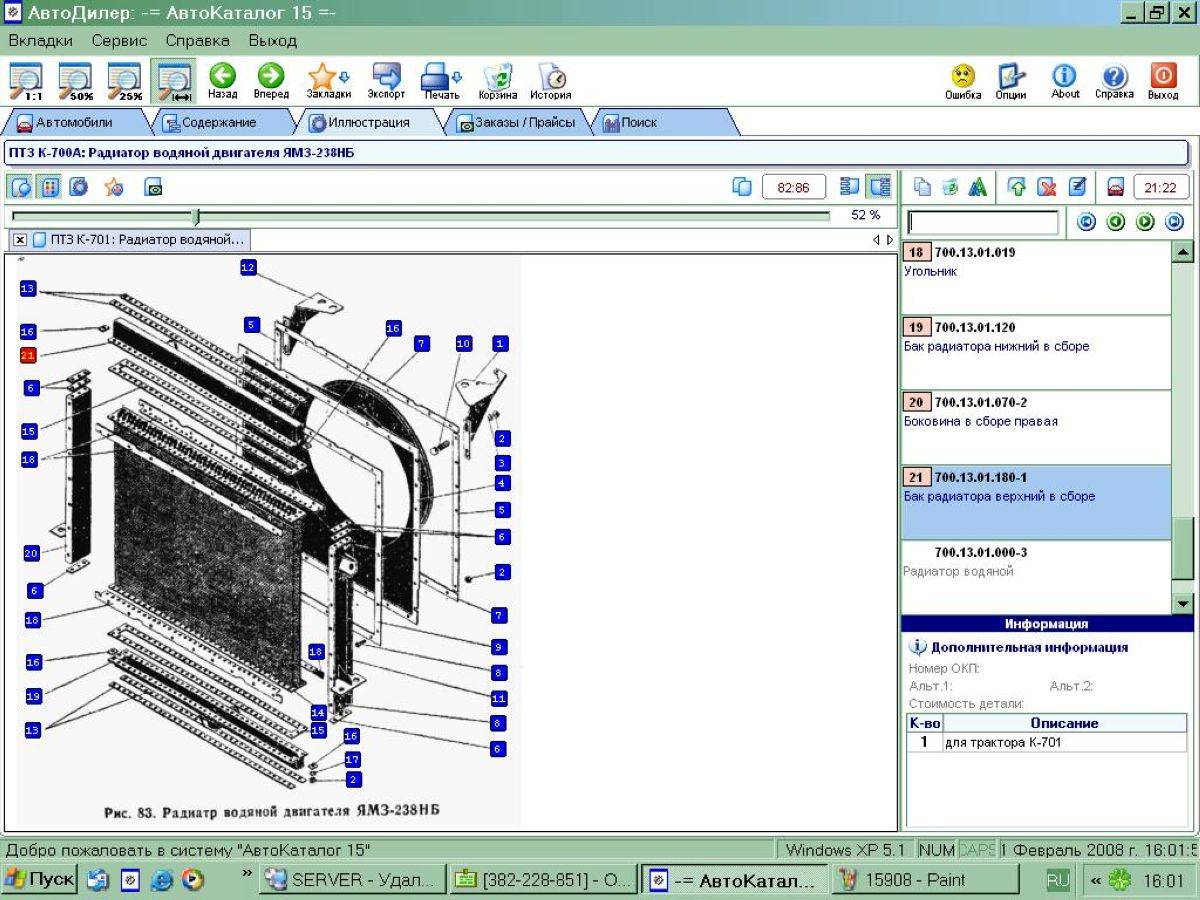Image resolution: width=1200 pixels, height=900 pixels.
Task: Open the Справка menu in menu bar
Action: tap(197, 41)
